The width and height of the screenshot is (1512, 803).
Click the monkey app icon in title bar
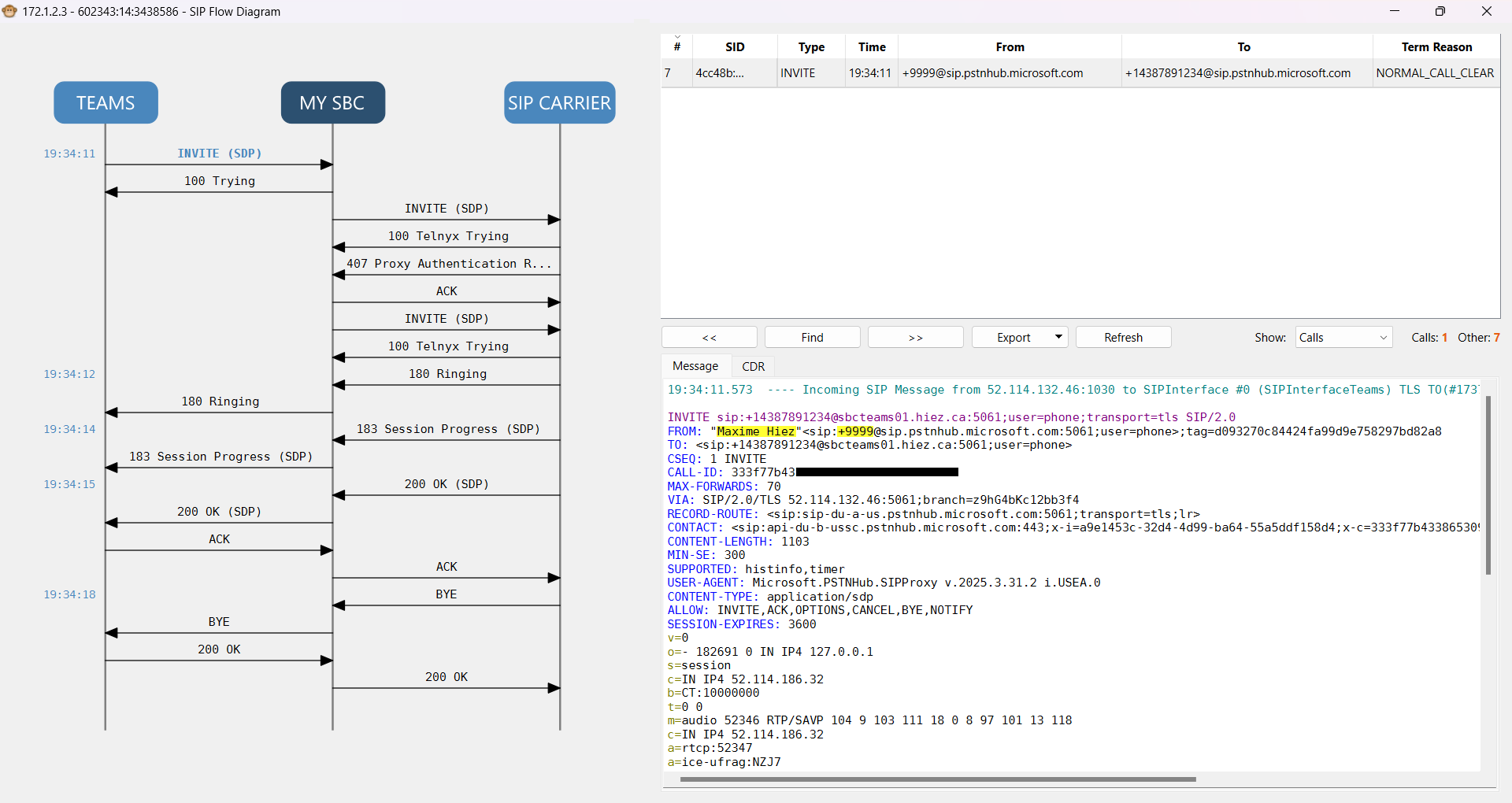click(9, 11)
